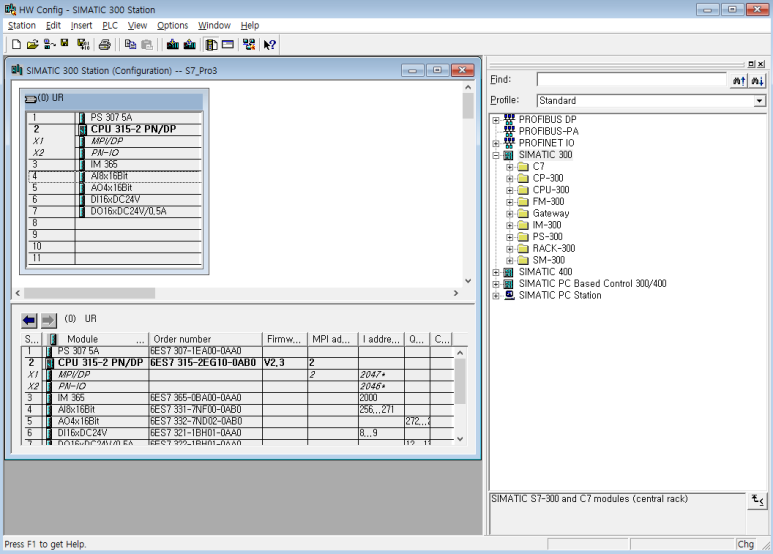
Task: Expand the SIMATIC 400 tree node
Action: [496, 272]
